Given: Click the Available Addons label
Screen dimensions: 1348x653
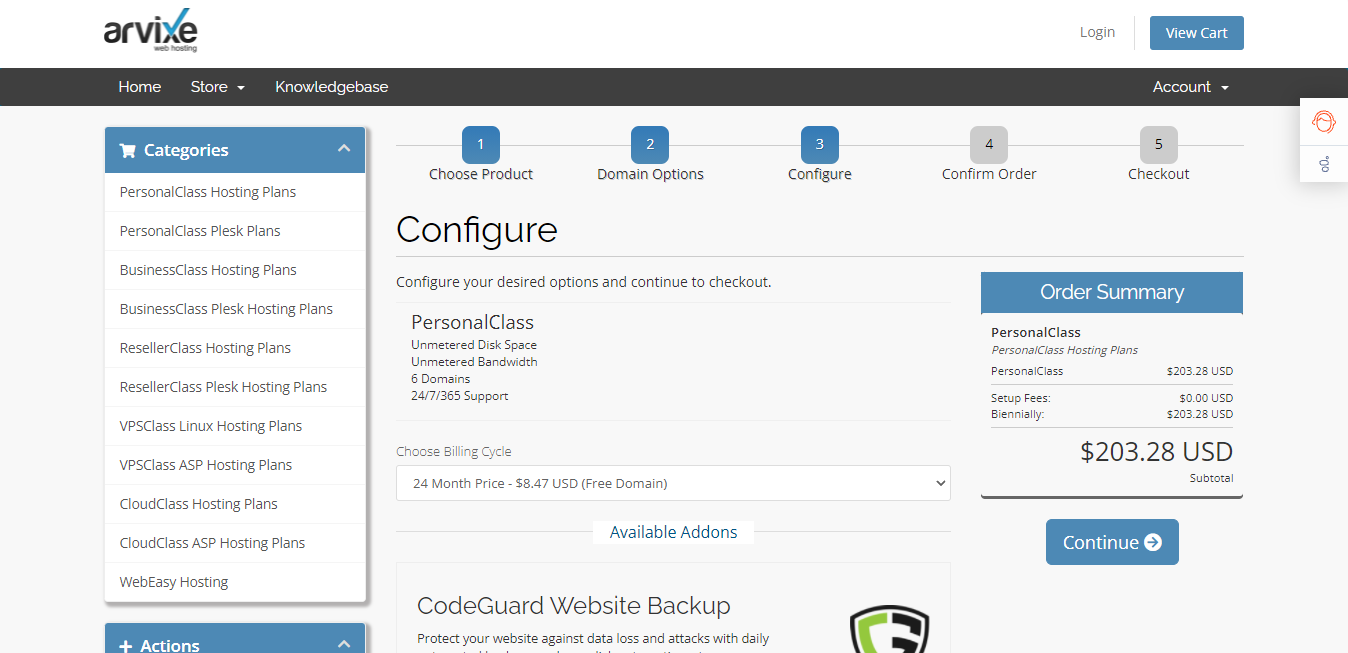Looking at the screenshot, I should click(x=674, y=532).
